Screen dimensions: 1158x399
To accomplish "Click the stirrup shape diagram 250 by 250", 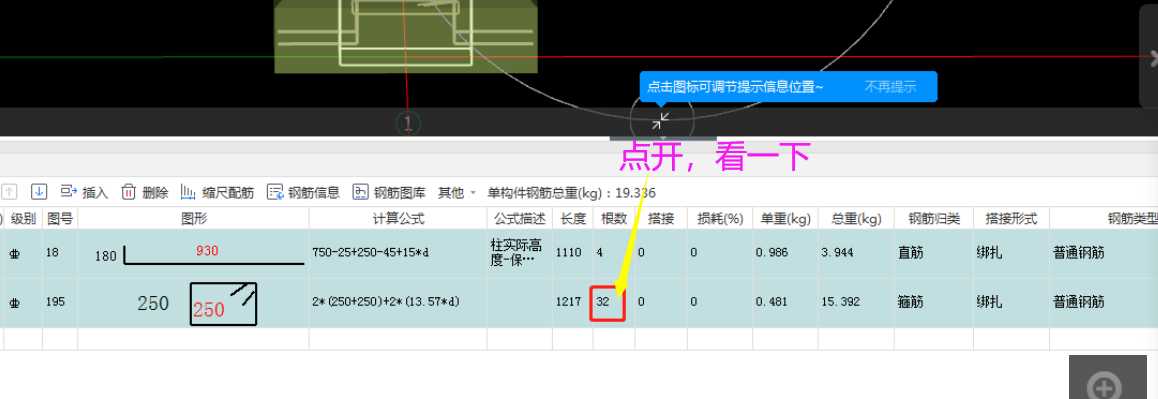I will click(x=197, y=303).
